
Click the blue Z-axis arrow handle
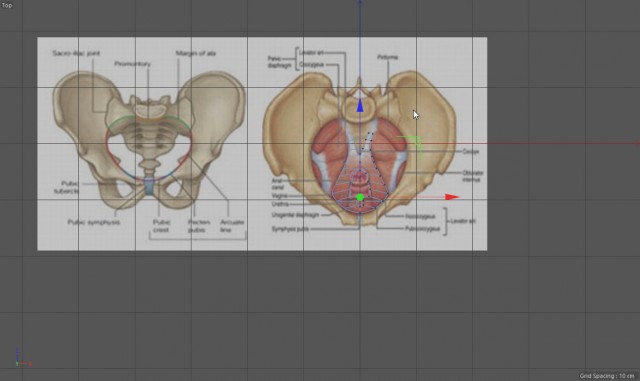[x=360, y=106]
